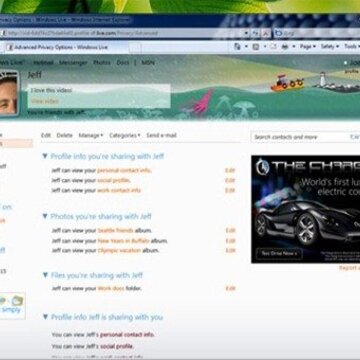Click Edit beside New Years in Buffalo row
Viewport: 360px width, 360px height.
[230, 241]
